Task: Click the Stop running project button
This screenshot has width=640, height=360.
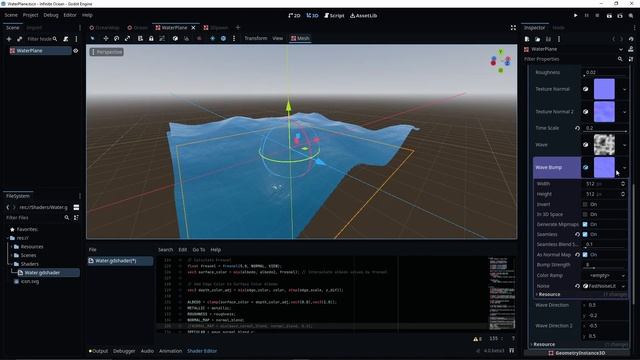Action: (597, 16)
